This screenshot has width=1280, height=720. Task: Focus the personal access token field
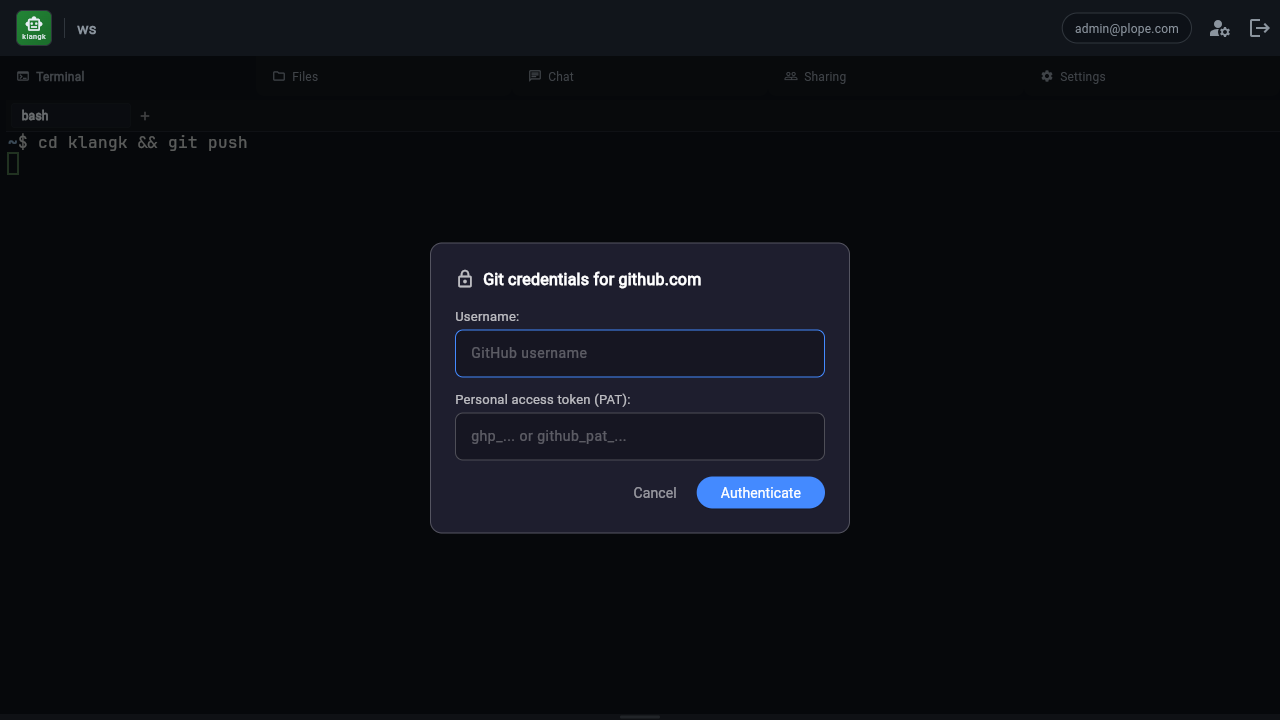[640, 436]
